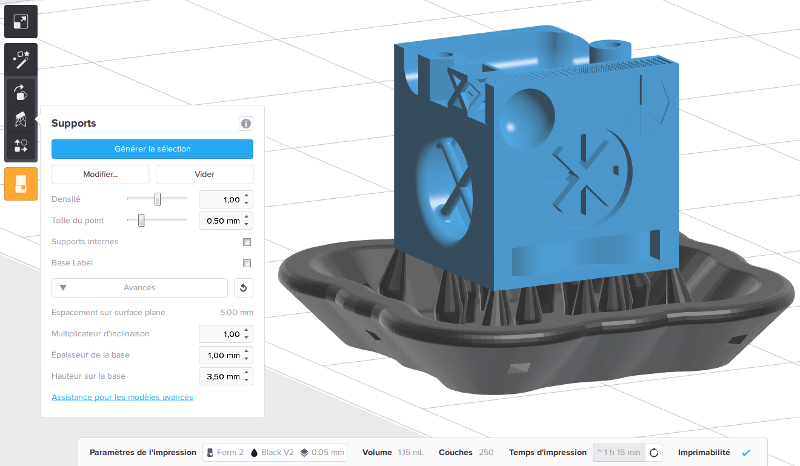Decrease Densité with the down arrow
The image size is (800, 466).
[247, 203]
